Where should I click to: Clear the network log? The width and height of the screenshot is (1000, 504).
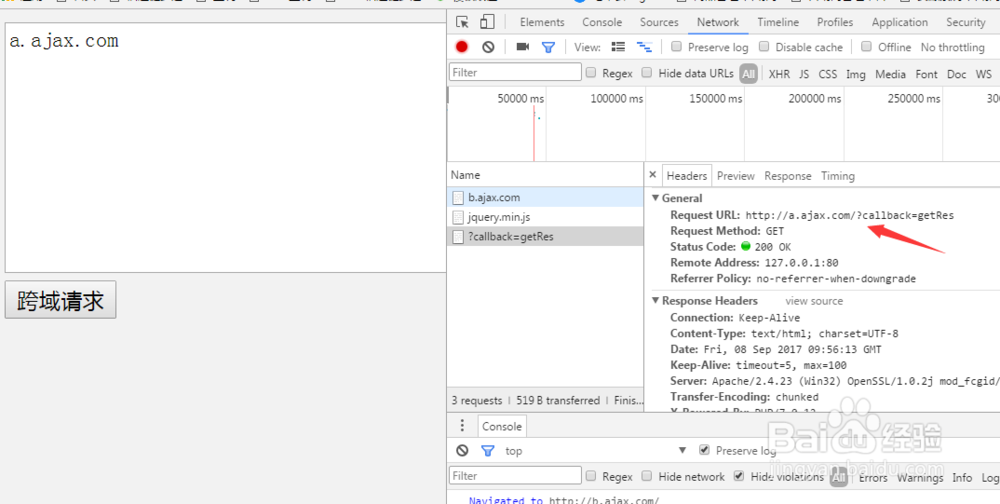[x=488, y=47]
